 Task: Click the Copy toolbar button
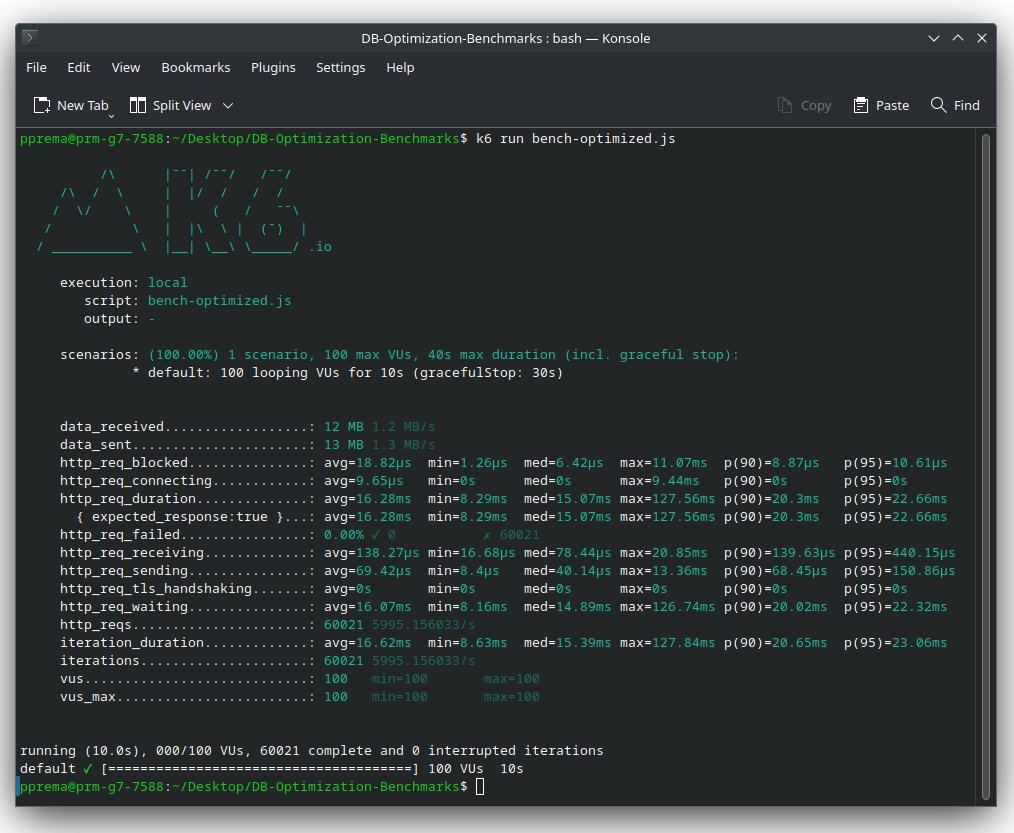804,105
